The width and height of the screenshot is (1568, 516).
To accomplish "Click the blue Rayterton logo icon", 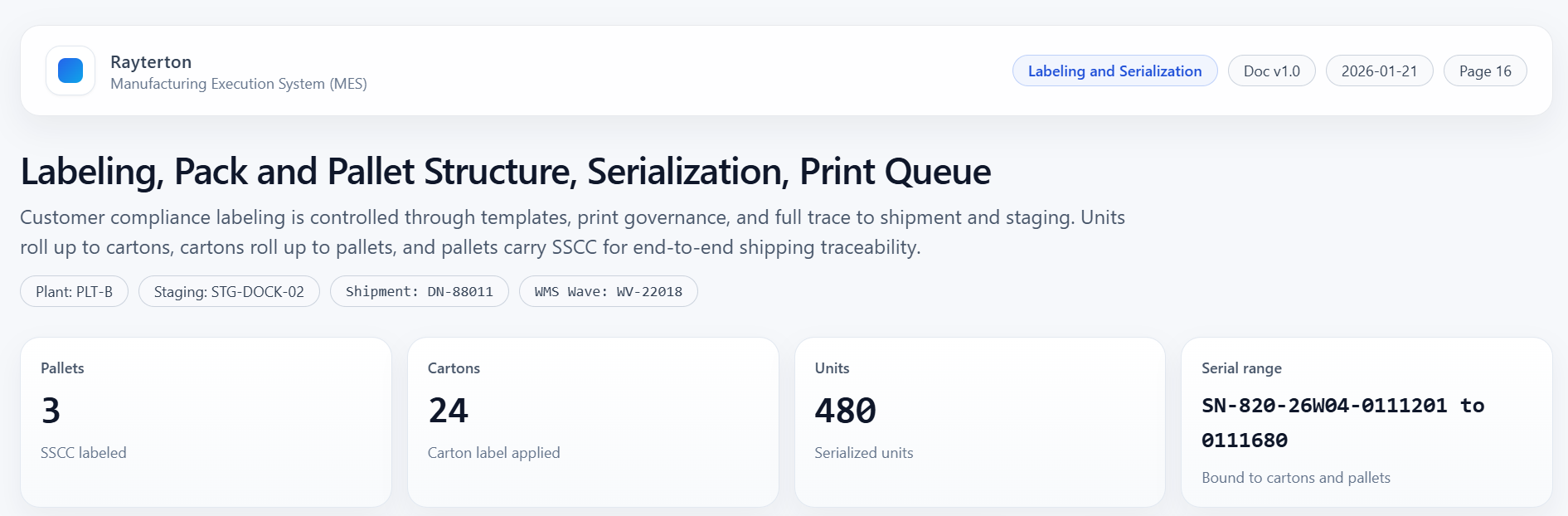I will click(70, 71).
